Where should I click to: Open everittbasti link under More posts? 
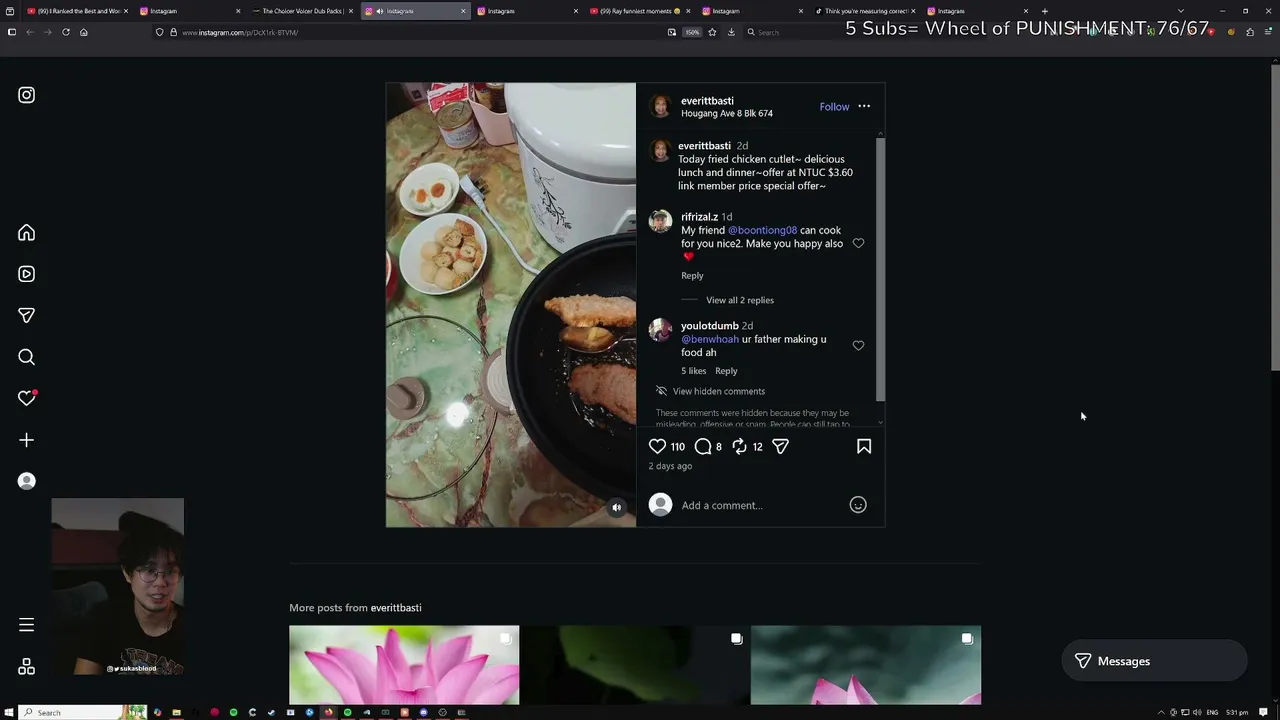click(x=396, y=608)
